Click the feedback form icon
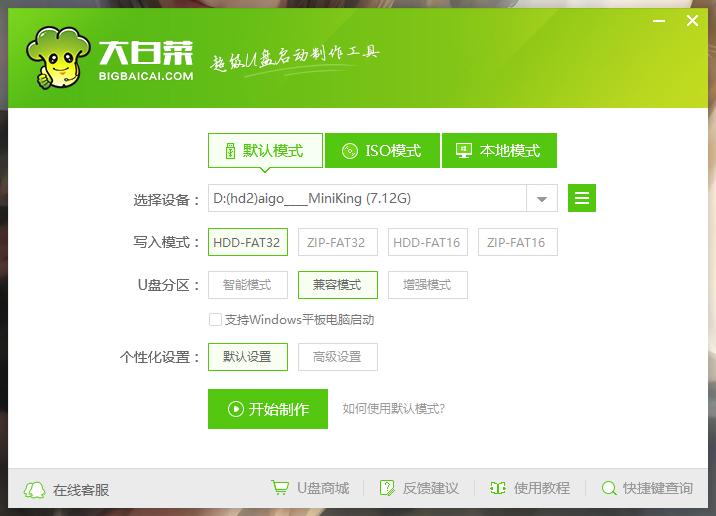The height and width of the screenshot is (516, 716). [387, 488]
